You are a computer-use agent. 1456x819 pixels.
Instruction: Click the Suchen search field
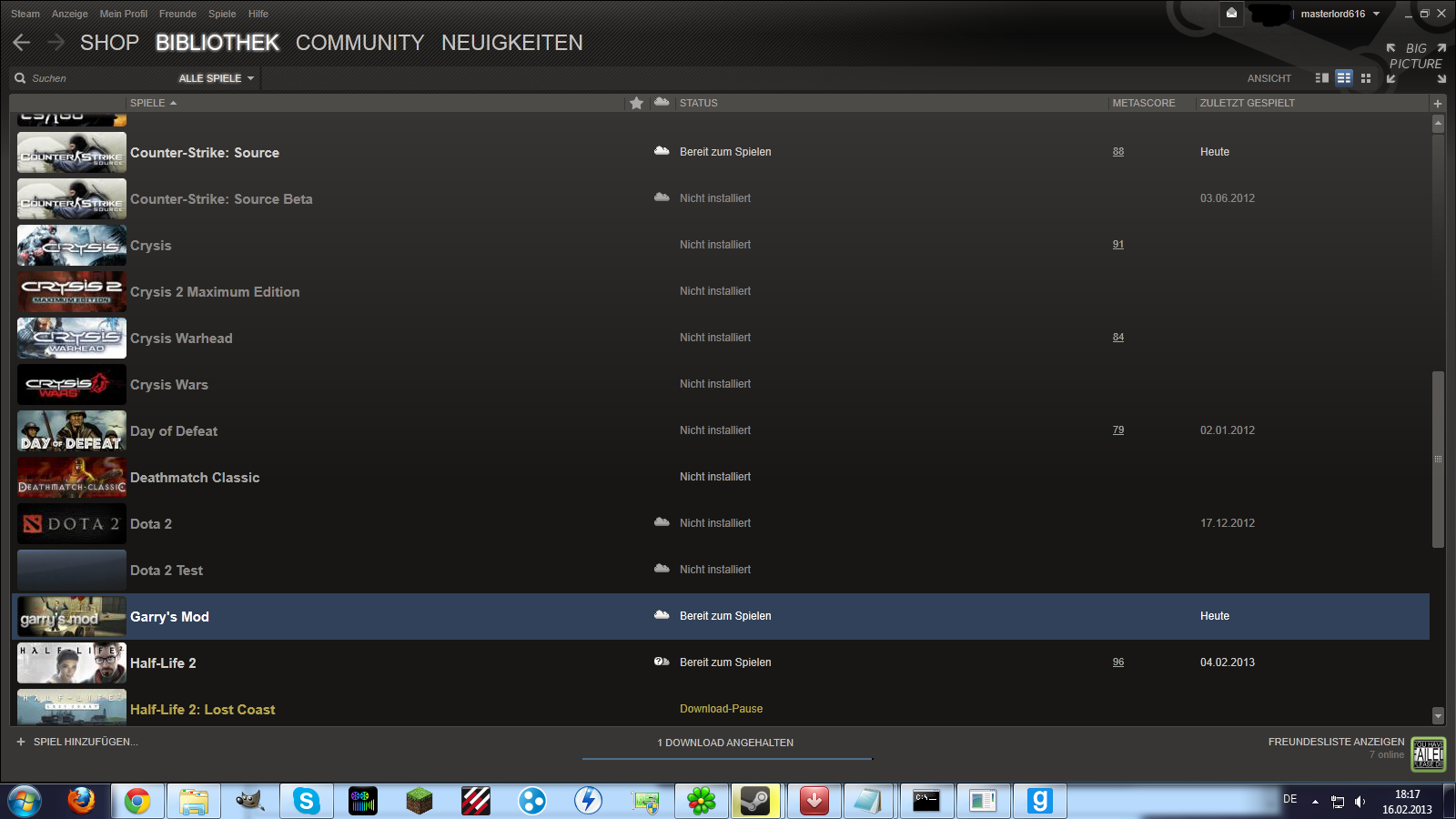91,78
